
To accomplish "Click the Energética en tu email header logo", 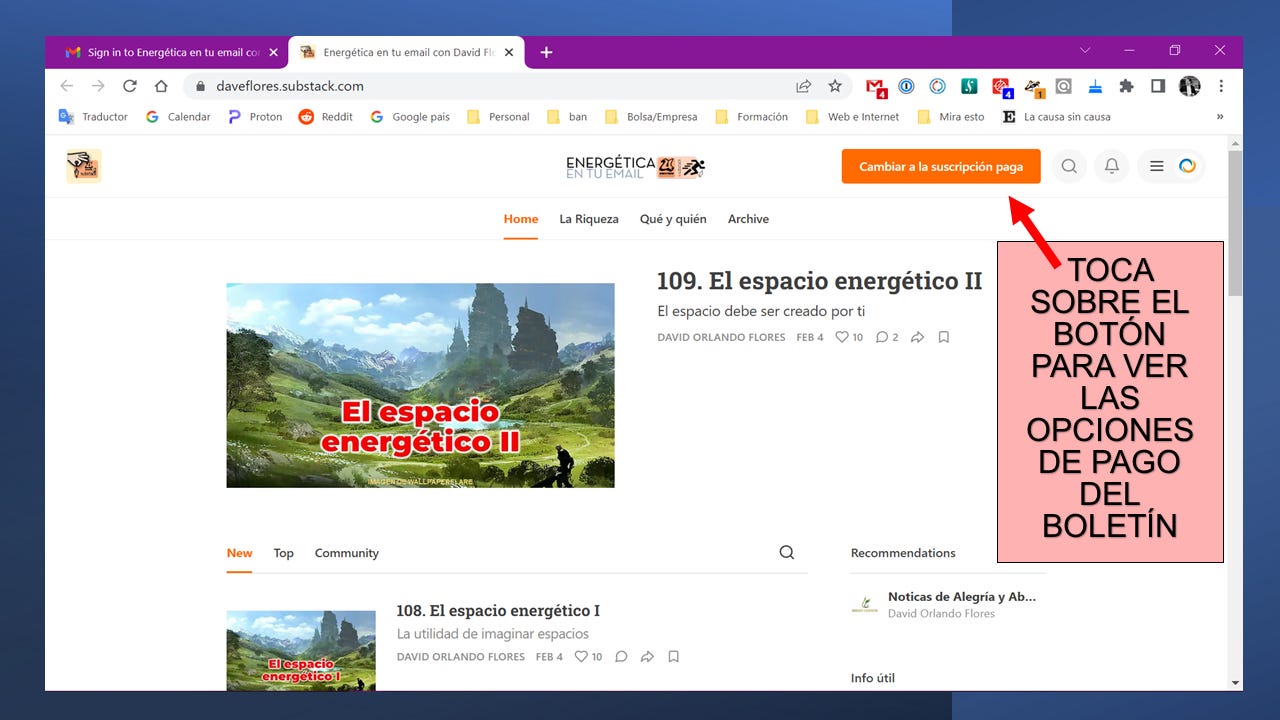I will (637, 167).
